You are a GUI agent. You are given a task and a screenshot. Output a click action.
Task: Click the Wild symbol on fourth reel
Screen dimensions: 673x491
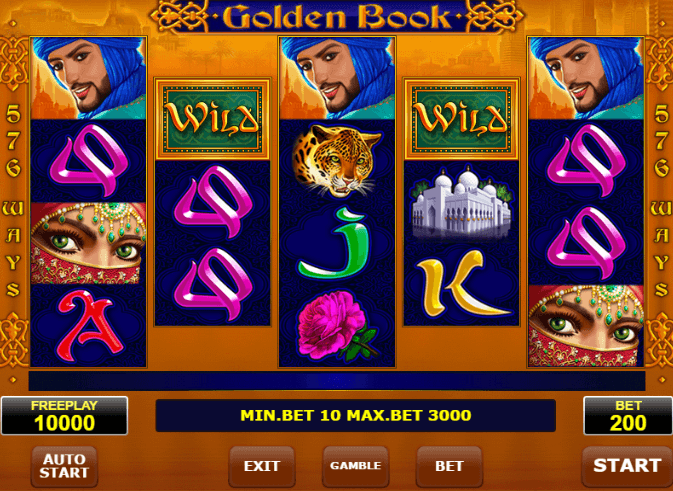[461, 118]
